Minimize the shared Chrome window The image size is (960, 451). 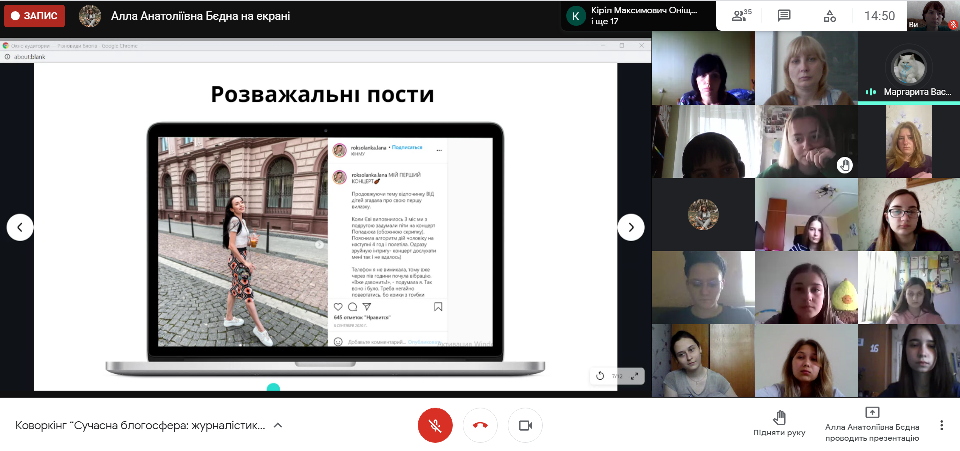coord(602,45)
